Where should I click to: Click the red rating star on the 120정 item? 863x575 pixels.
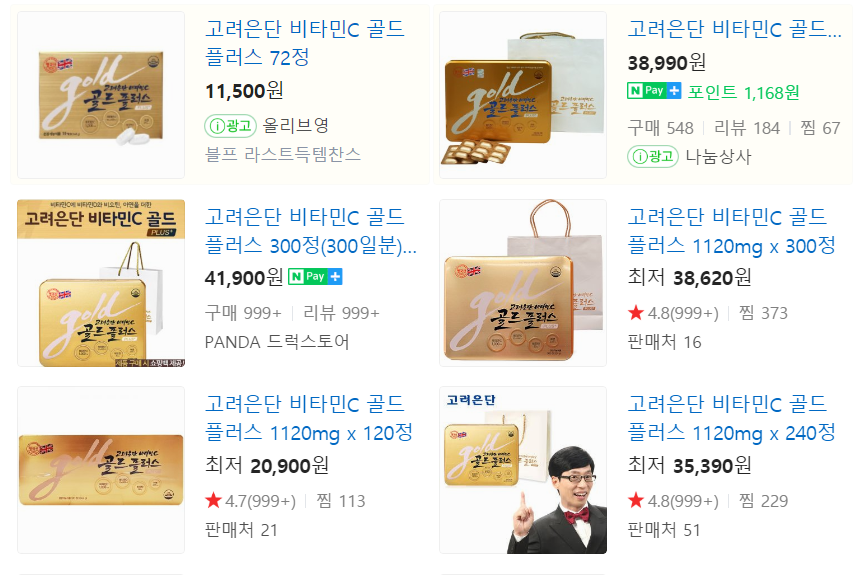point(213,501)
